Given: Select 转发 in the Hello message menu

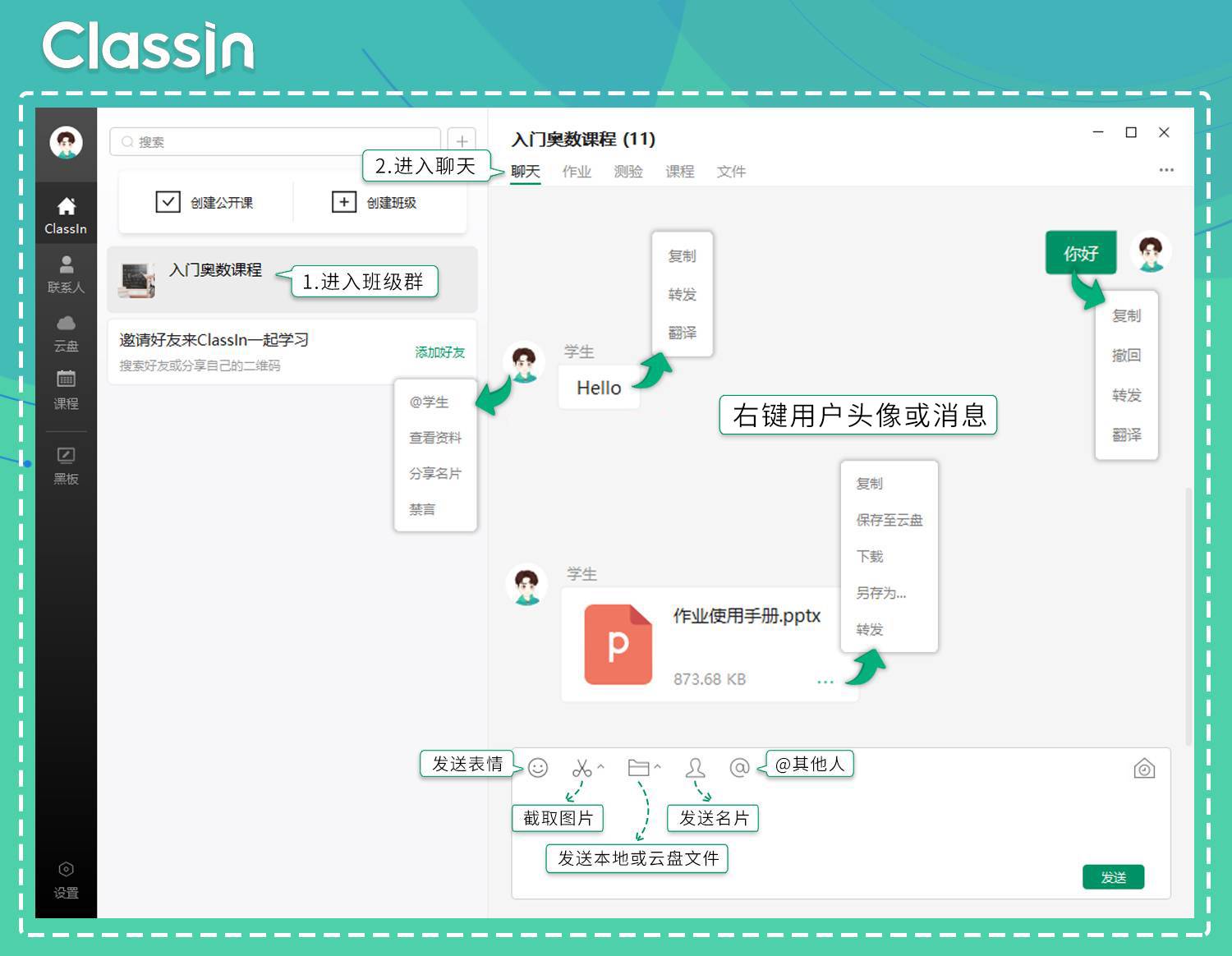Looking at the screenshot, I should point(683,294).
